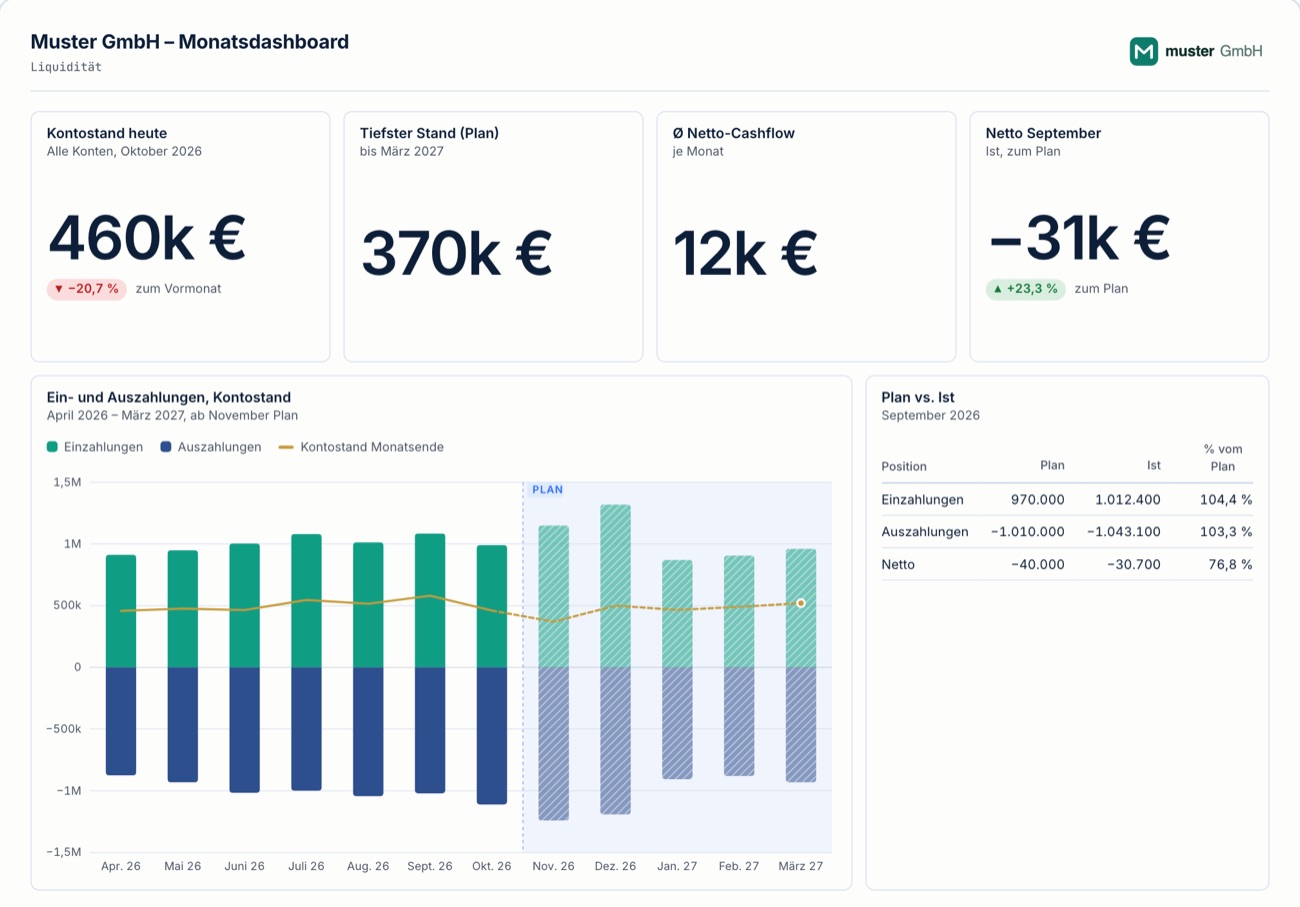Click the Ein- und Auszahlungen, Kontostand title

[169, 397]
